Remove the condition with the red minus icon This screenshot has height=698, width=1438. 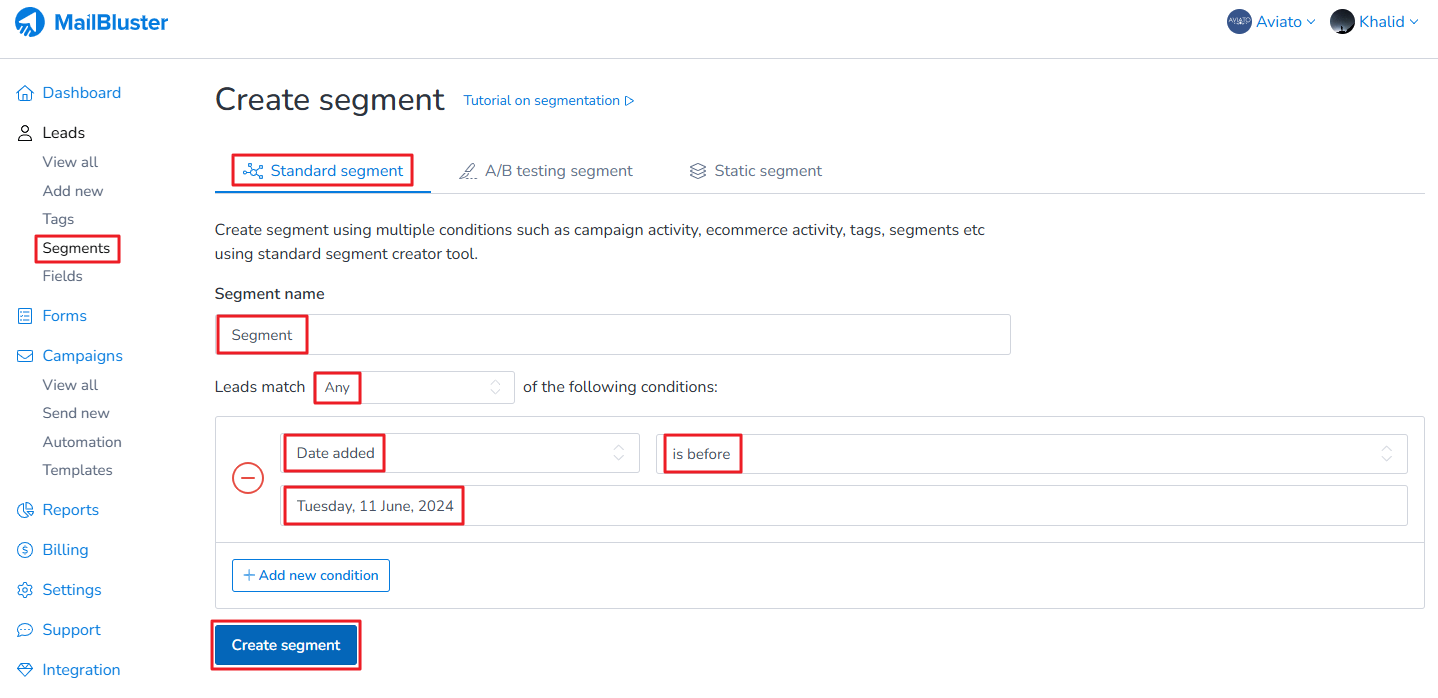pos(248,479)
